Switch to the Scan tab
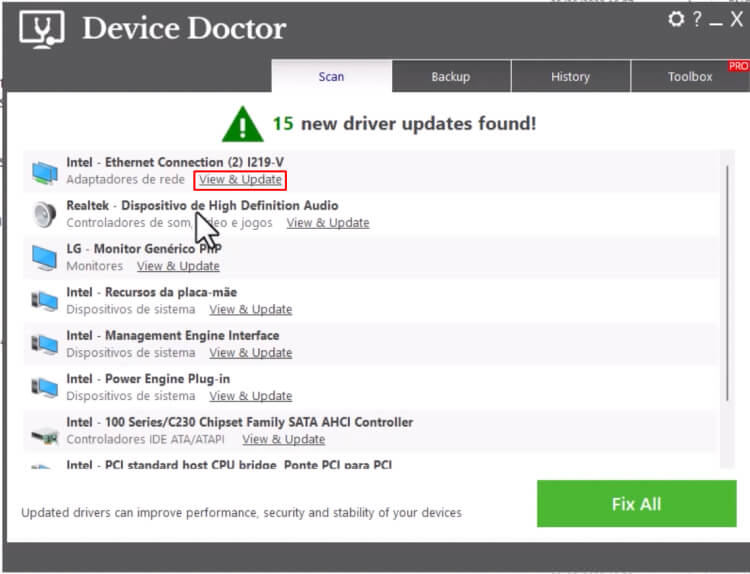The image size is (750, 574). [331, 77]
